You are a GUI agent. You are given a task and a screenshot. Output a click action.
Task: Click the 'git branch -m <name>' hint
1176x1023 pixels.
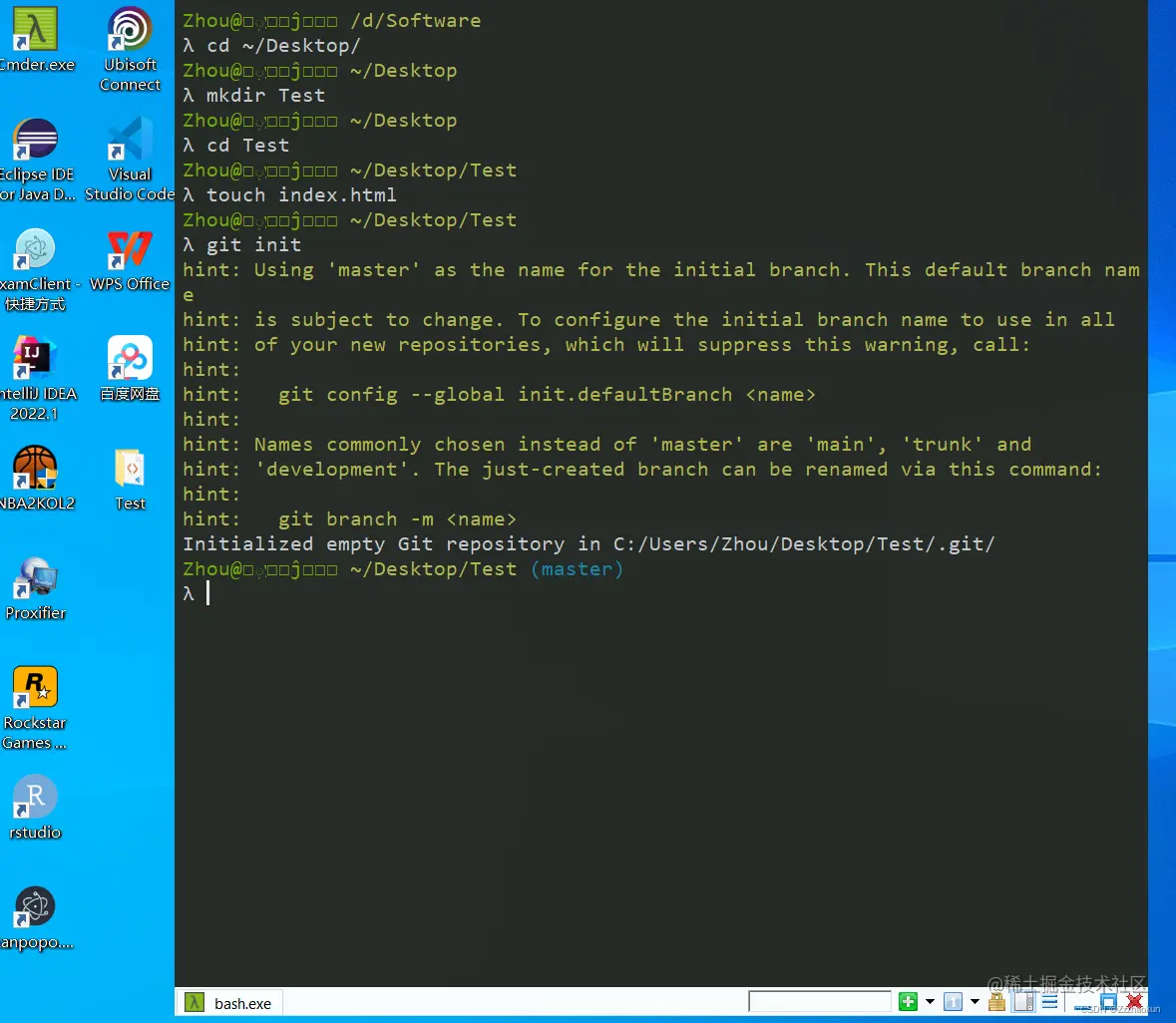pyautogui.click(x=398, y=519)
